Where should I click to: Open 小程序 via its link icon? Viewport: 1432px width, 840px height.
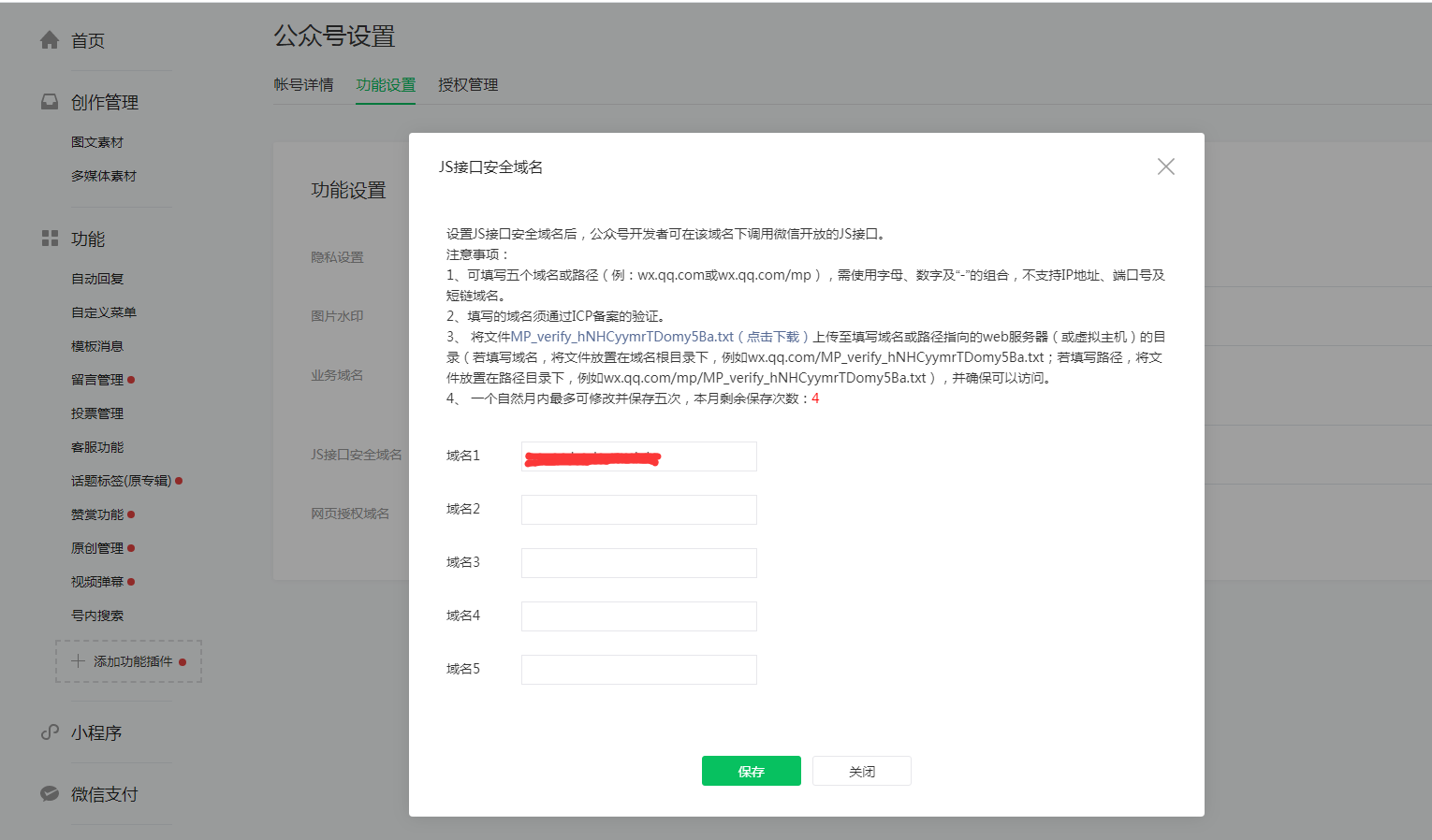49,732
